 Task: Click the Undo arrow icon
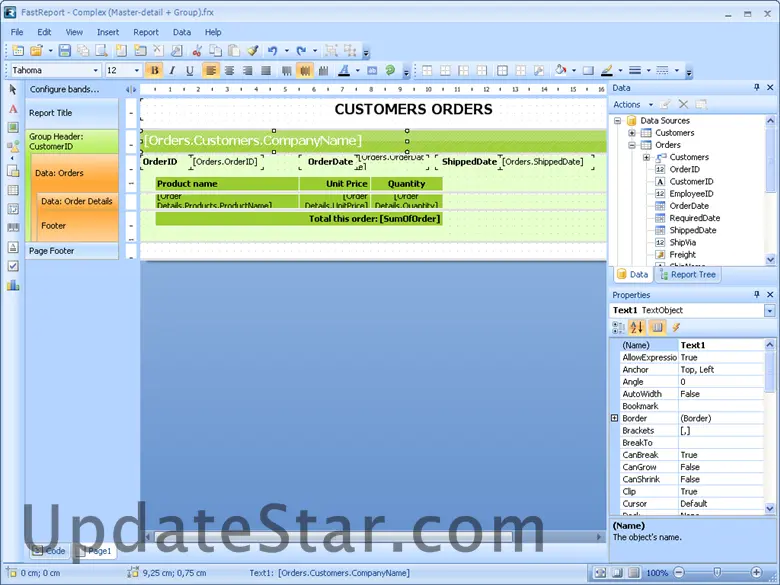pos(272,50)
